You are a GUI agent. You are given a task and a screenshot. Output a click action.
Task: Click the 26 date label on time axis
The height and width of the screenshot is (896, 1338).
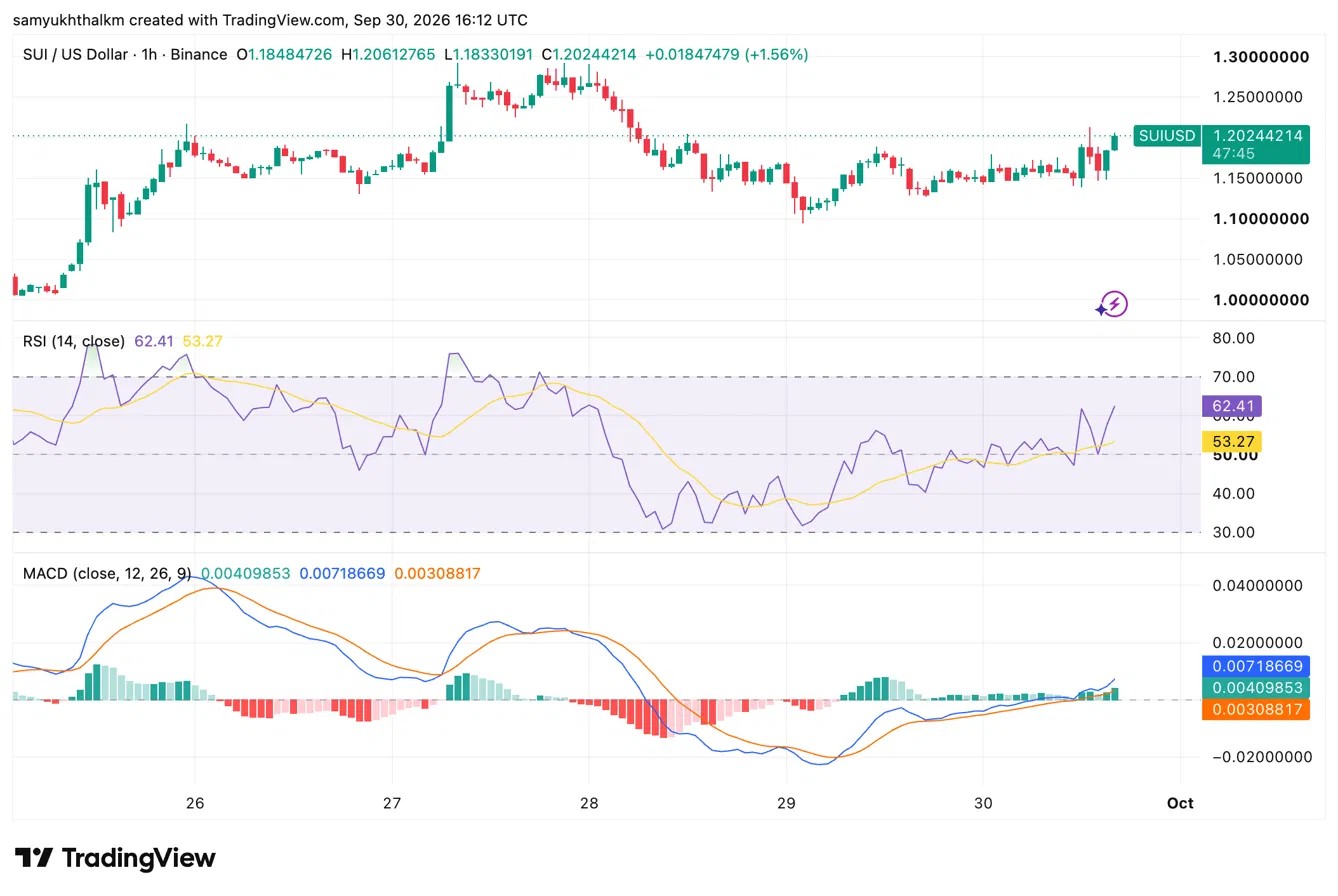click(x=195, y=803)
